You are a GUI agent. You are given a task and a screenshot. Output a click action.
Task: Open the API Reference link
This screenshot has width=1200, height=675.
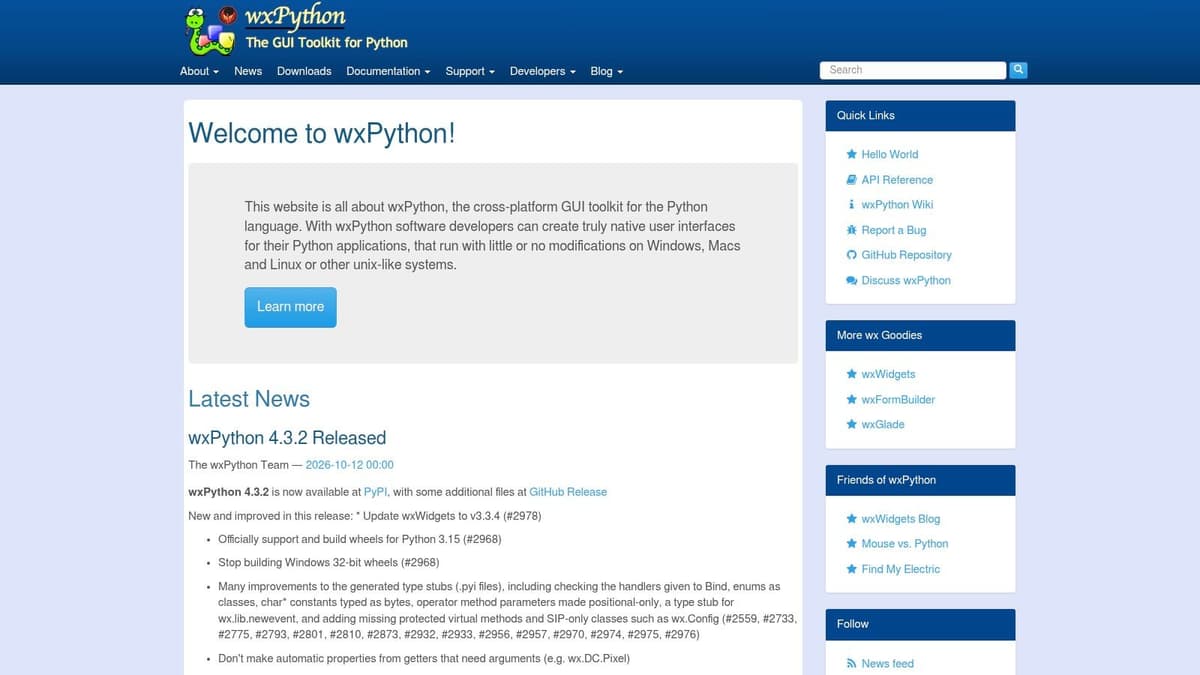(x=897, y=180)
